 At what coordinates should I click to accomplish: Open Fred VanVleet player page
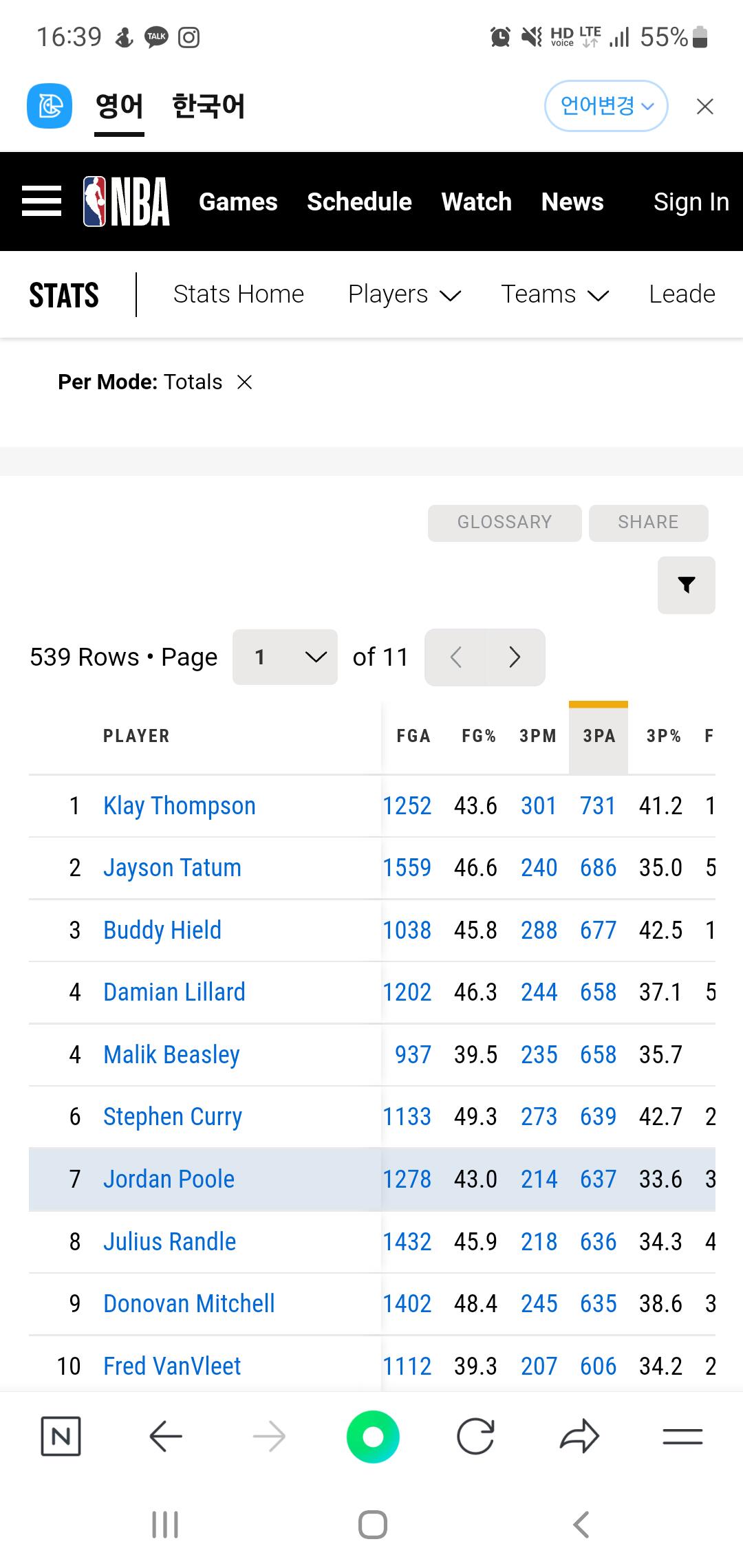click(x=172, y=1366)
